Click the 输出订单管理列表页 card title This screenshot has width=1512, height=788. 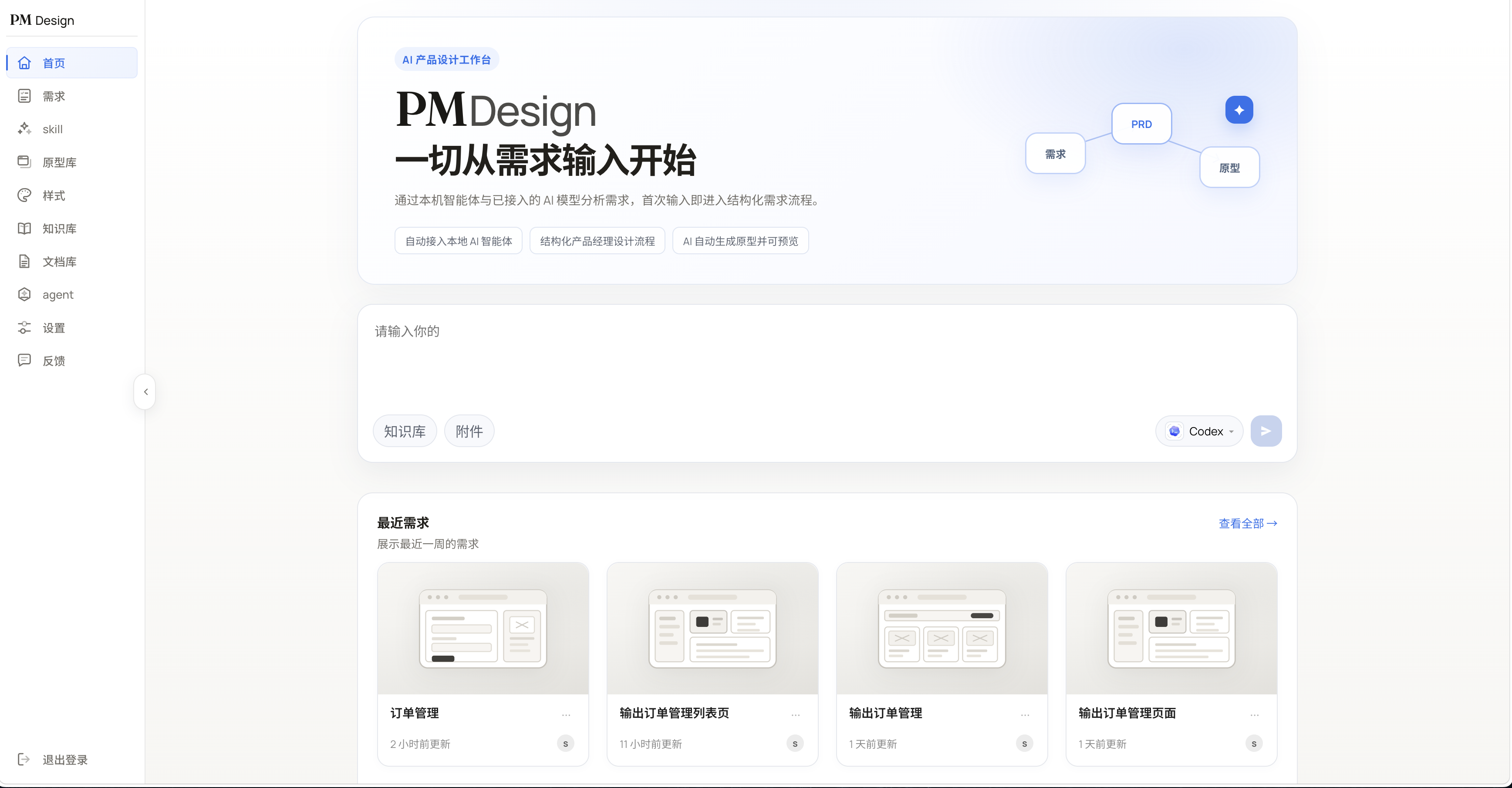coord(675,713)
